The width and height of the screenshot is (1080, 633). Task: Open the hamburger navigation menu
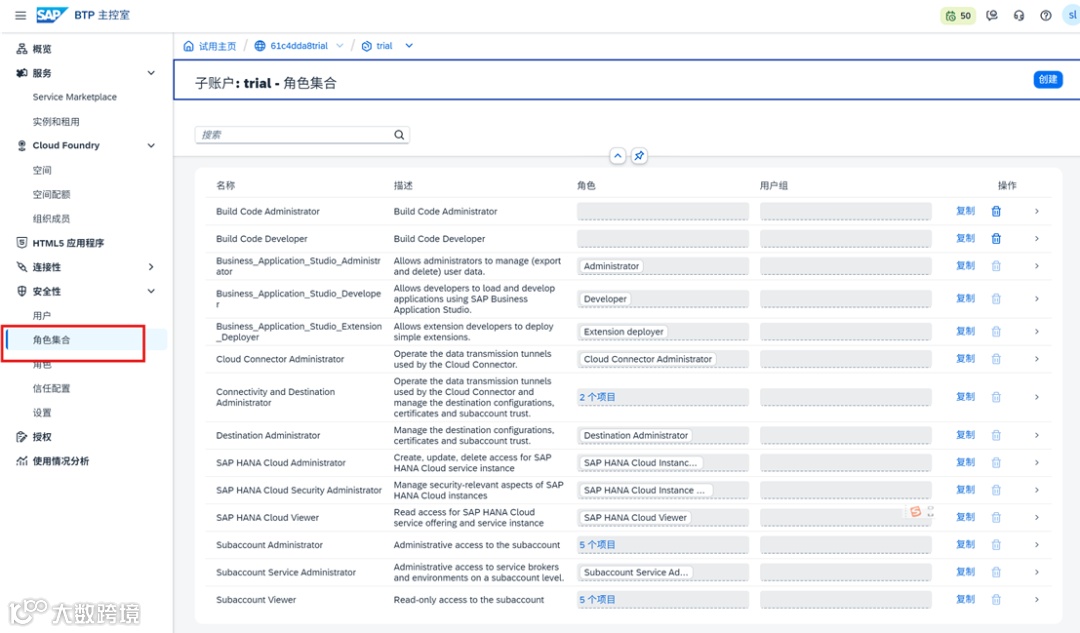coord(21,15)
